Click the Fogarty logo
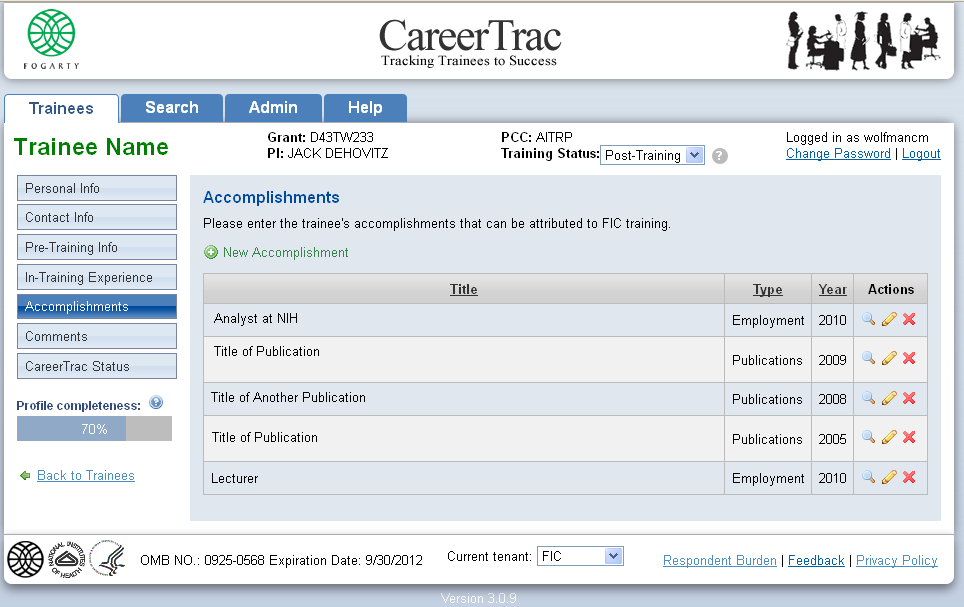This screenshot has width=964, height=607. pos(52,39)
